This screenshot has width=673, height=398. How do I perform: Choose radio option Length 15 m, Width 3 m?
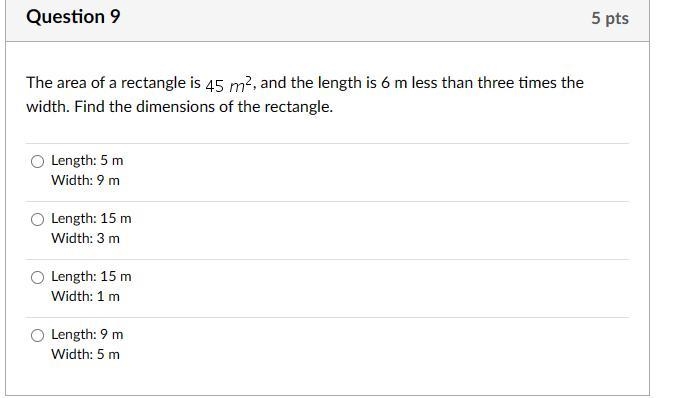[37, 219]
